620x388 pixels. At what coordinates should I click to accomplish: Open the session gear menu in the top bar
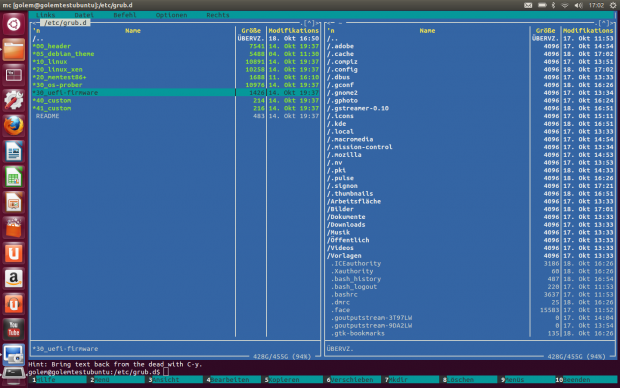click(x=613, y=5)
